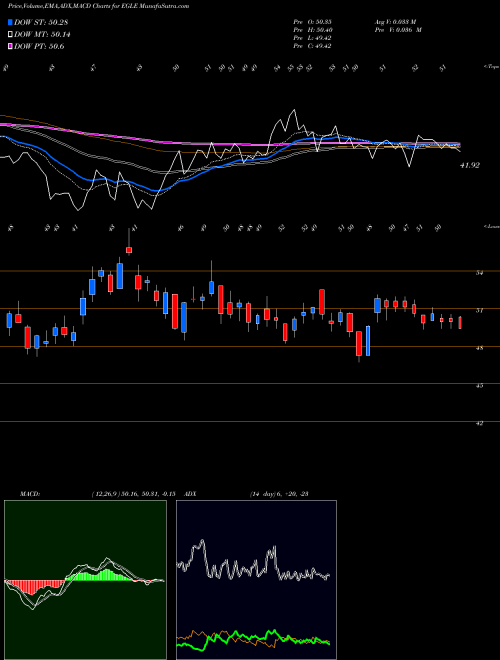500x660 pixels.
Task: Click the 42 price axis label
Action: coord(479,423)
